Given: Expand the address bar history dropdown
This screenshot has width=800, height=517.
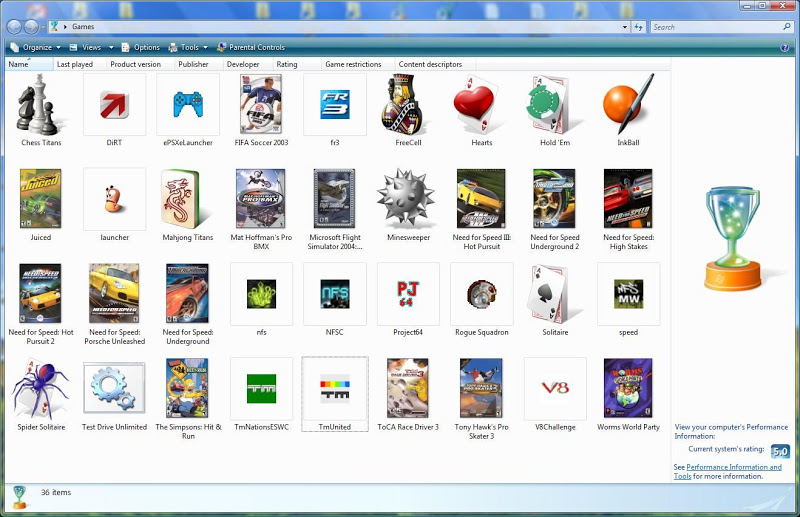Looking at the screenshot, I should (625, 27).
